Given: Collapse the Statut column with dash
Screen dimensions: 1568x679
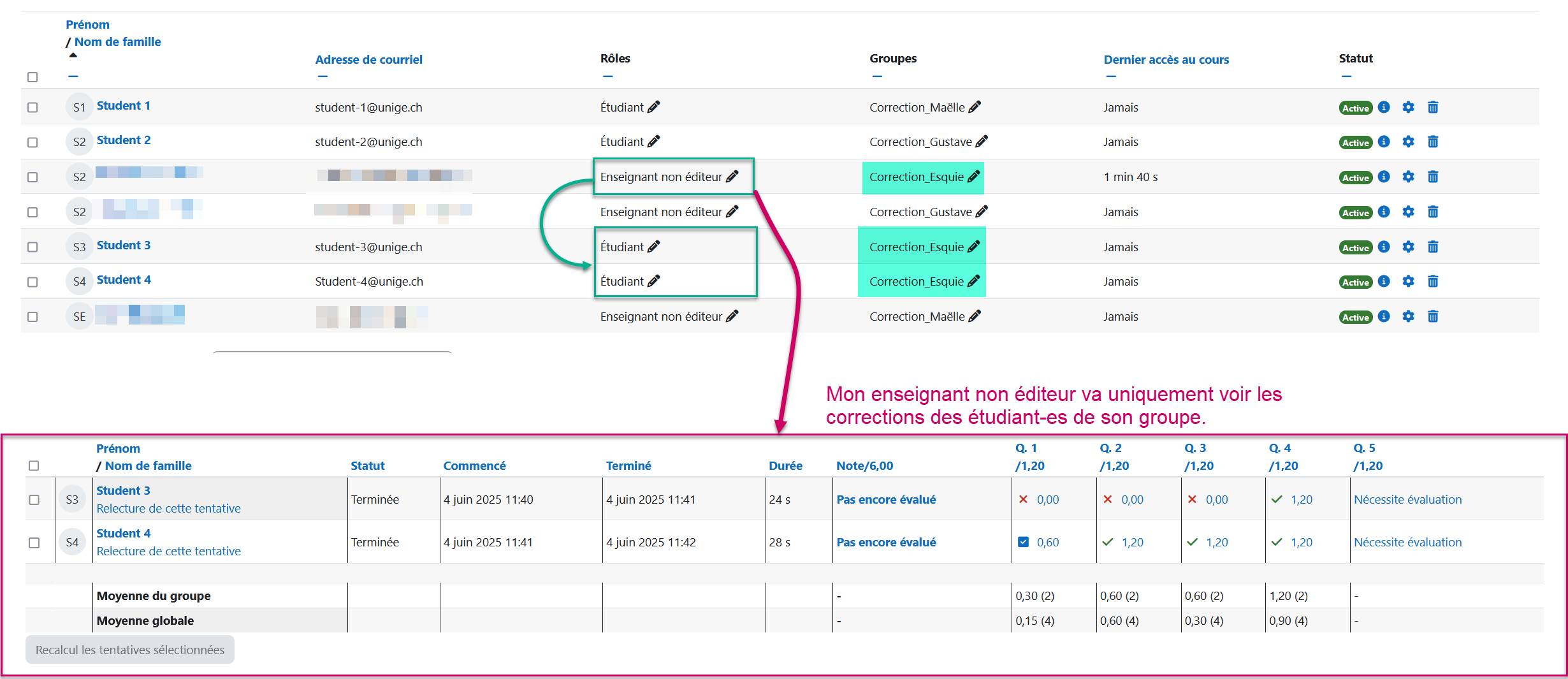Looking at the screenshot, I should pos(1346,77).
